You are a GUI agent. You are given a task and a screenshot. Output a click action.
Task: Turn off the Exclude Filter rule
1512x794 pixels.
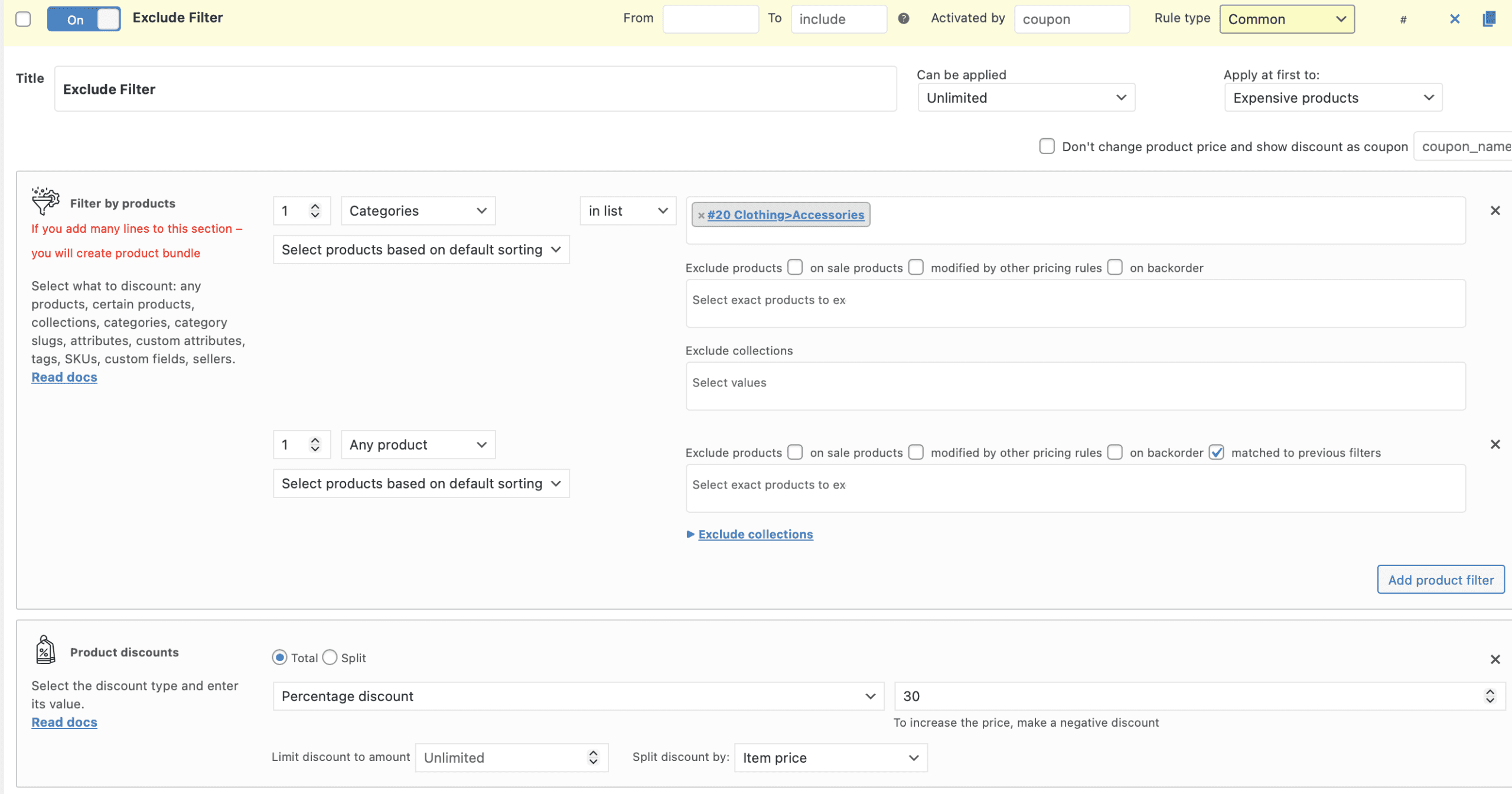coord(84,19)
